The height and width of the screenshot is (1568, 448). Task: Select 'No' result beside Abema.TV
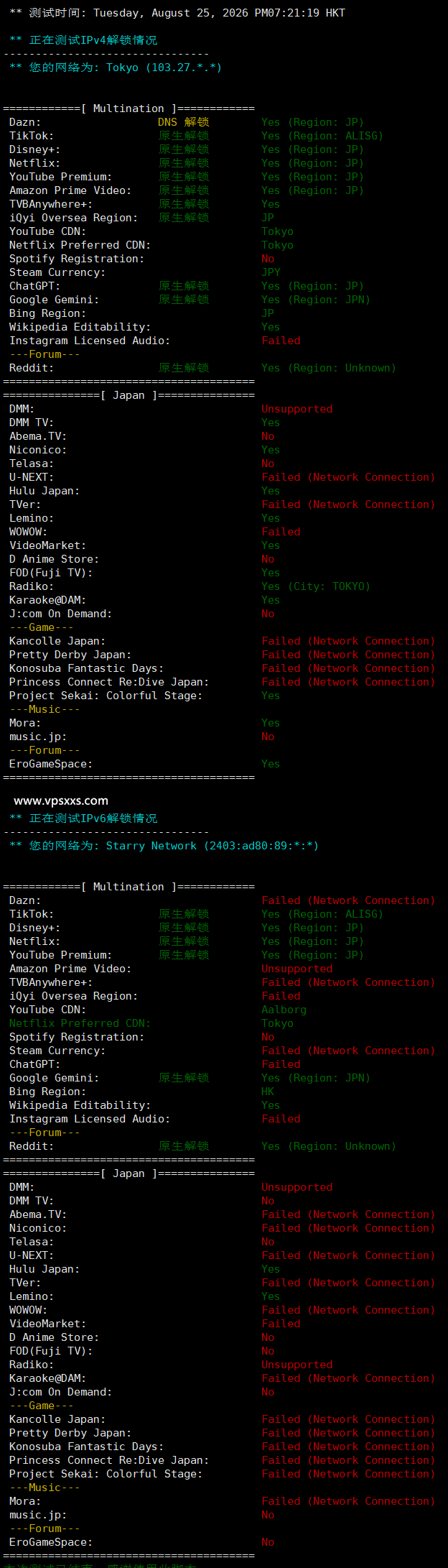point(268,436)
